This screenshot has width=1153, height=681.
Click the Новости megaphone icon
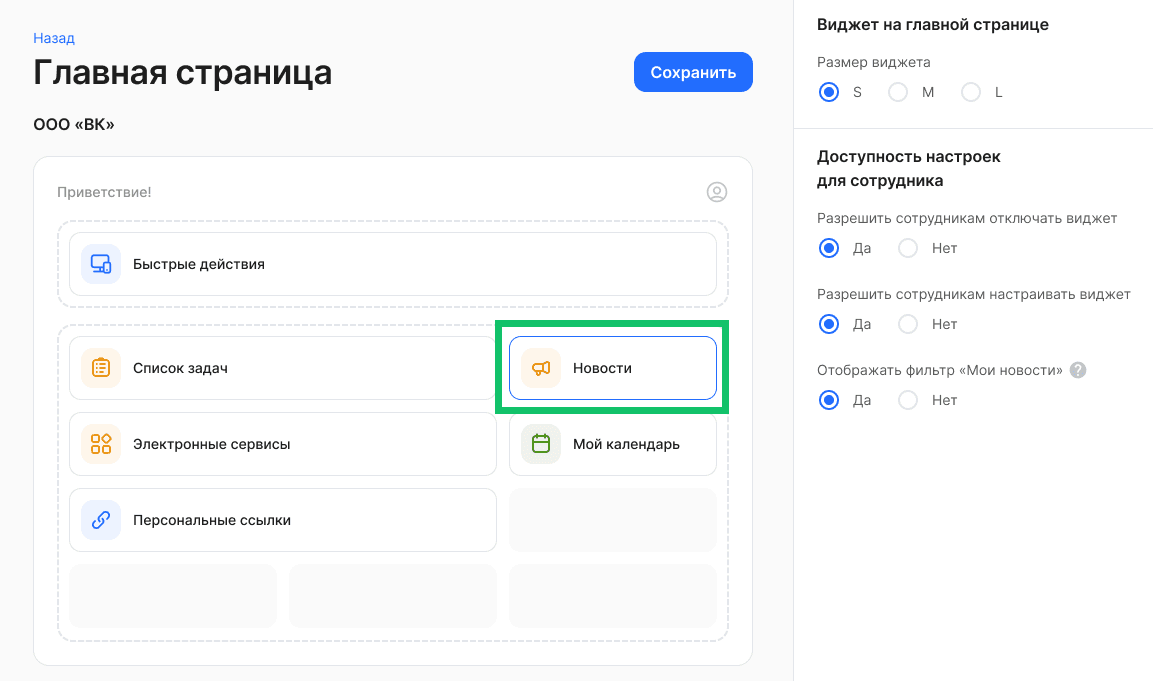(540, 367)
